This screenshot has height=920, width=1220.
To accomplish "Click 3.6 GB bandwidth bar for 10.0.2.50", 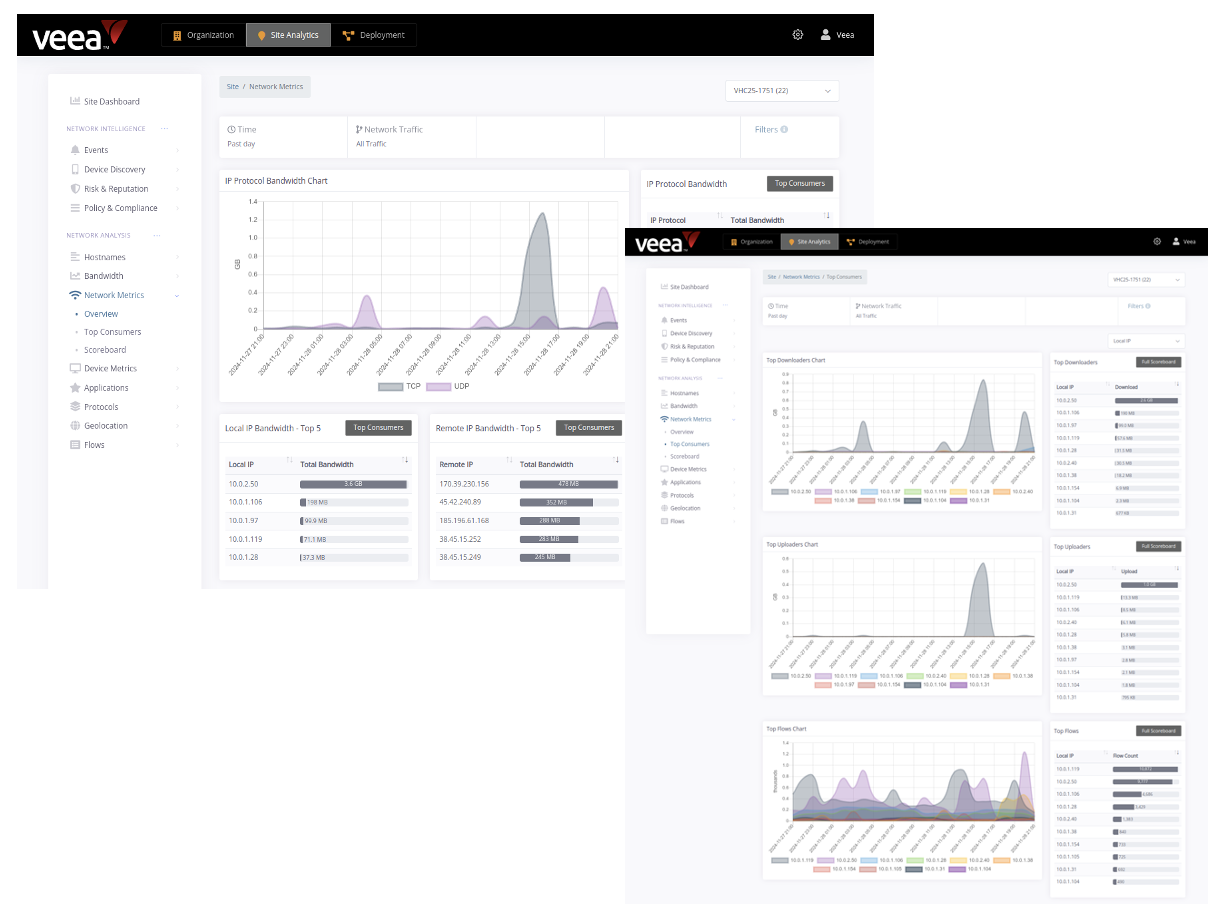I will click(354, 484).
